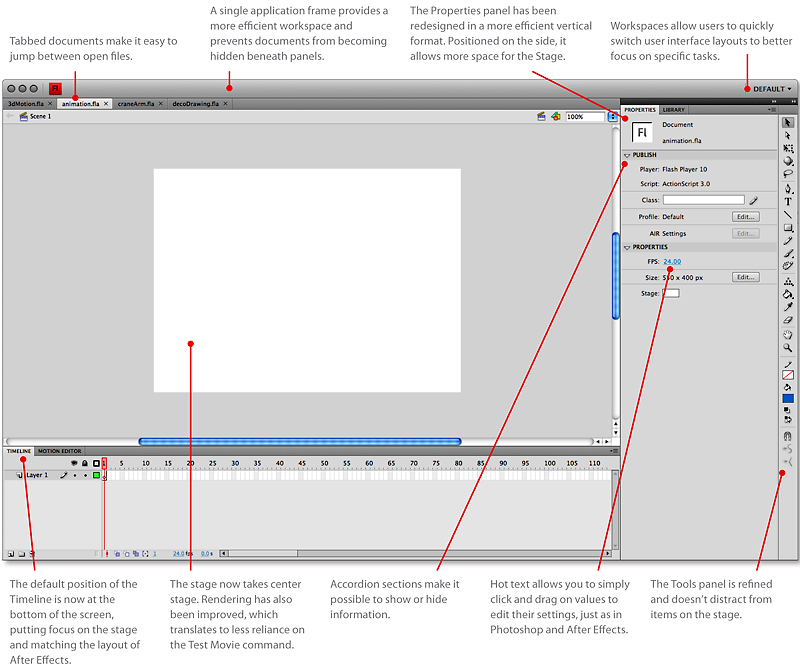Viewport: 800px width, 671px height.
Task: Create a new layer in the Timeline
Action: click(11, 552)
